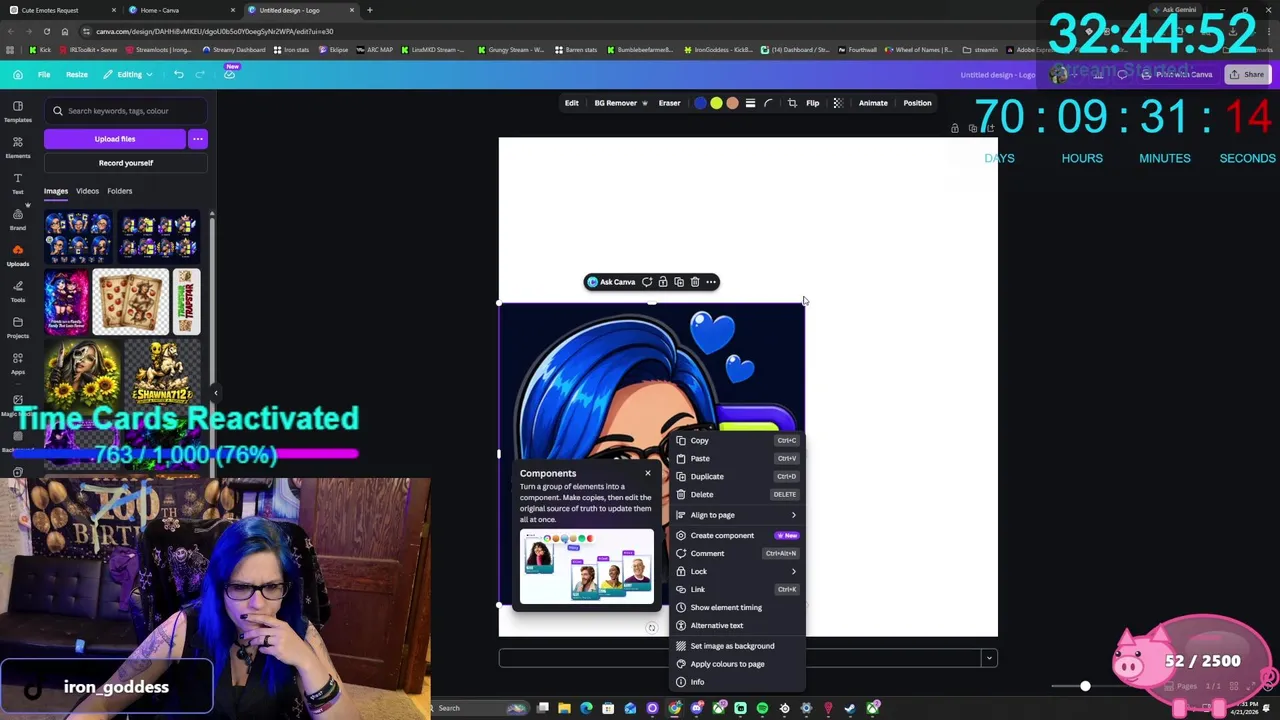Choose Duplicate in context menu
The width and height of the screenshot is (1280, 720).
(738, 476)
